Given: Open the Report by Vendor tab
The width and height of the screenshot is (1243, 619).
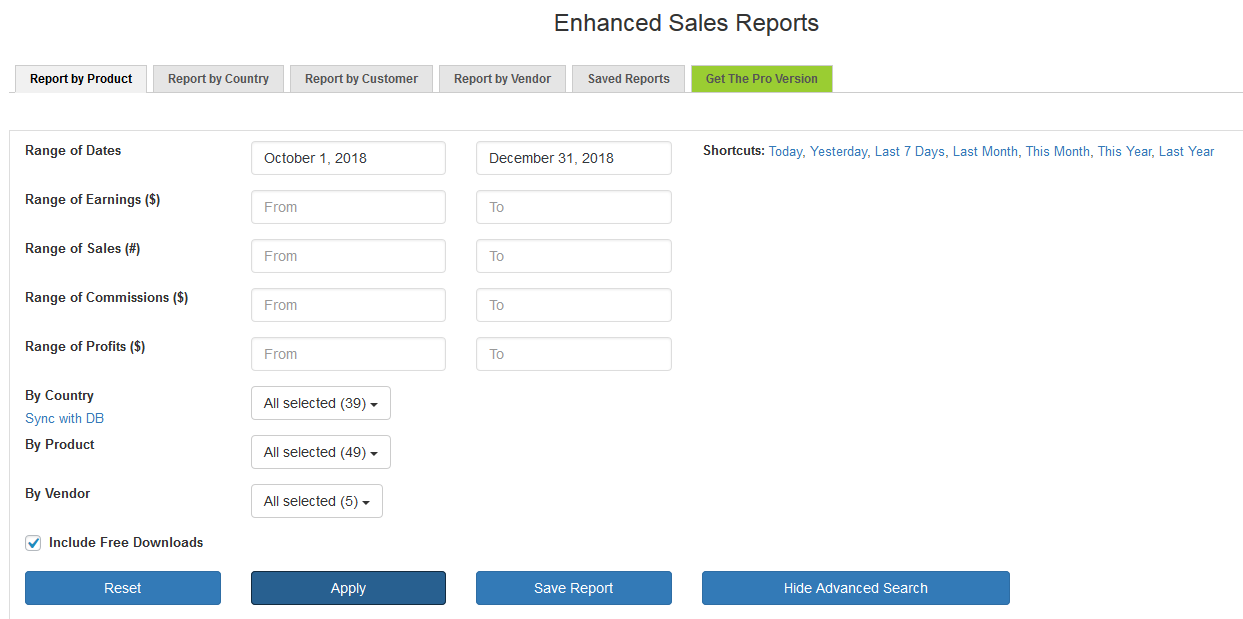Looking at the screenshot, I should (502, 79).
